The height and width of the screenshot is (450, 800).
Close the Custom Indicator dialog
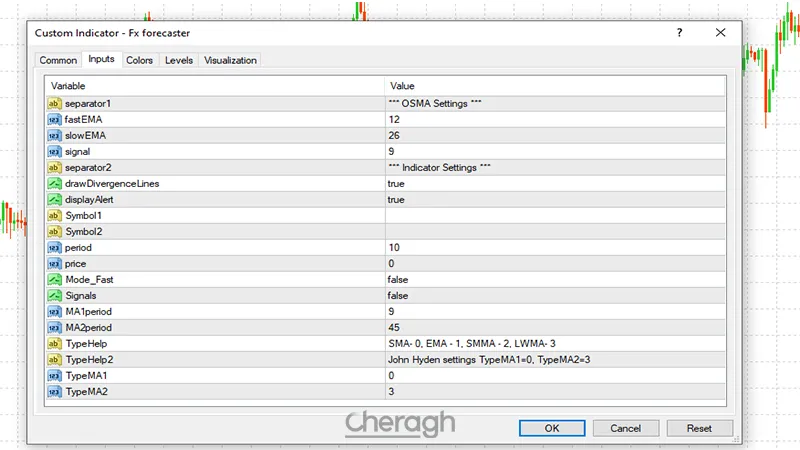pos(721,33)
